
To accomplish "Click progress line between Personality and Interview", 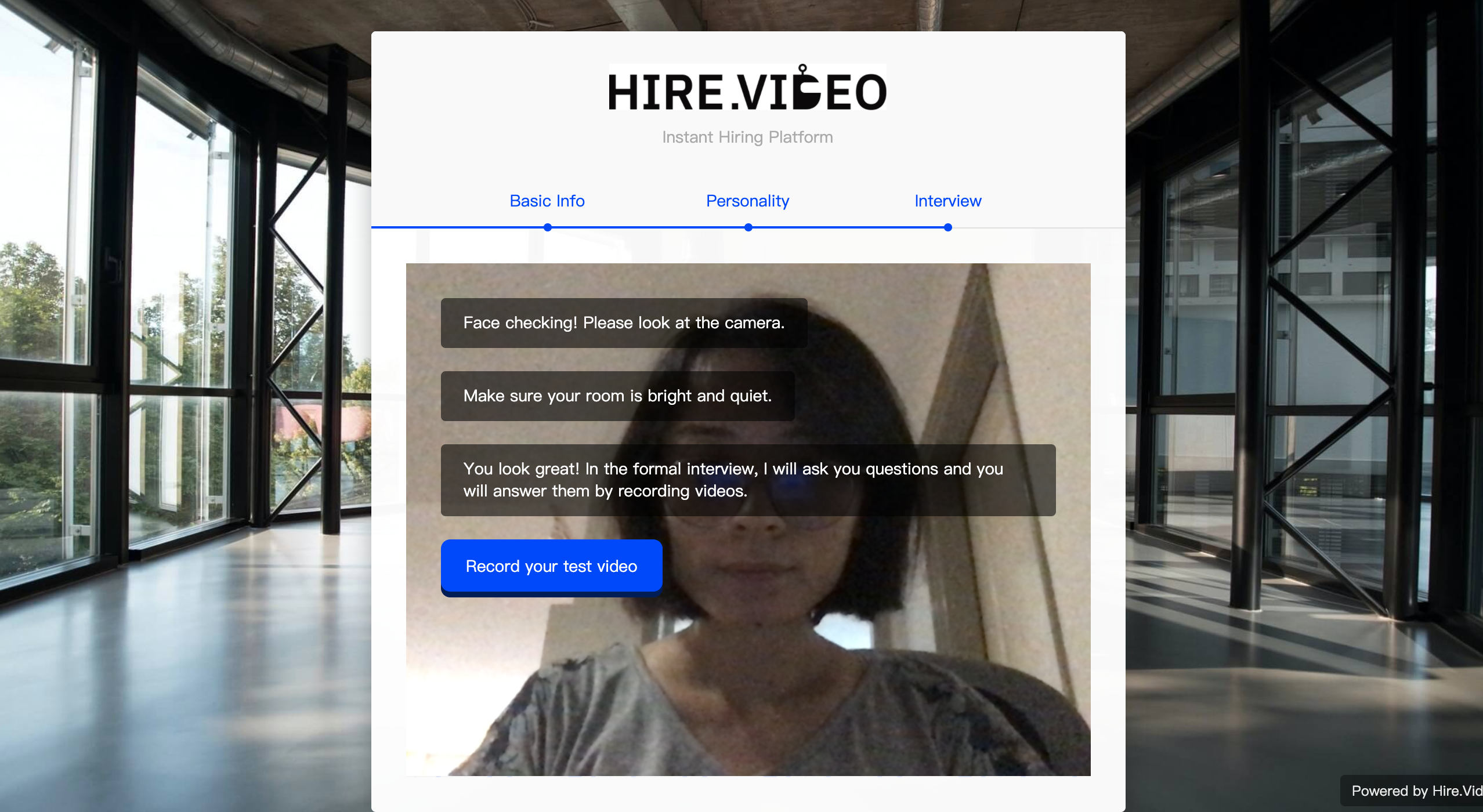I will (x=847, y=227).
